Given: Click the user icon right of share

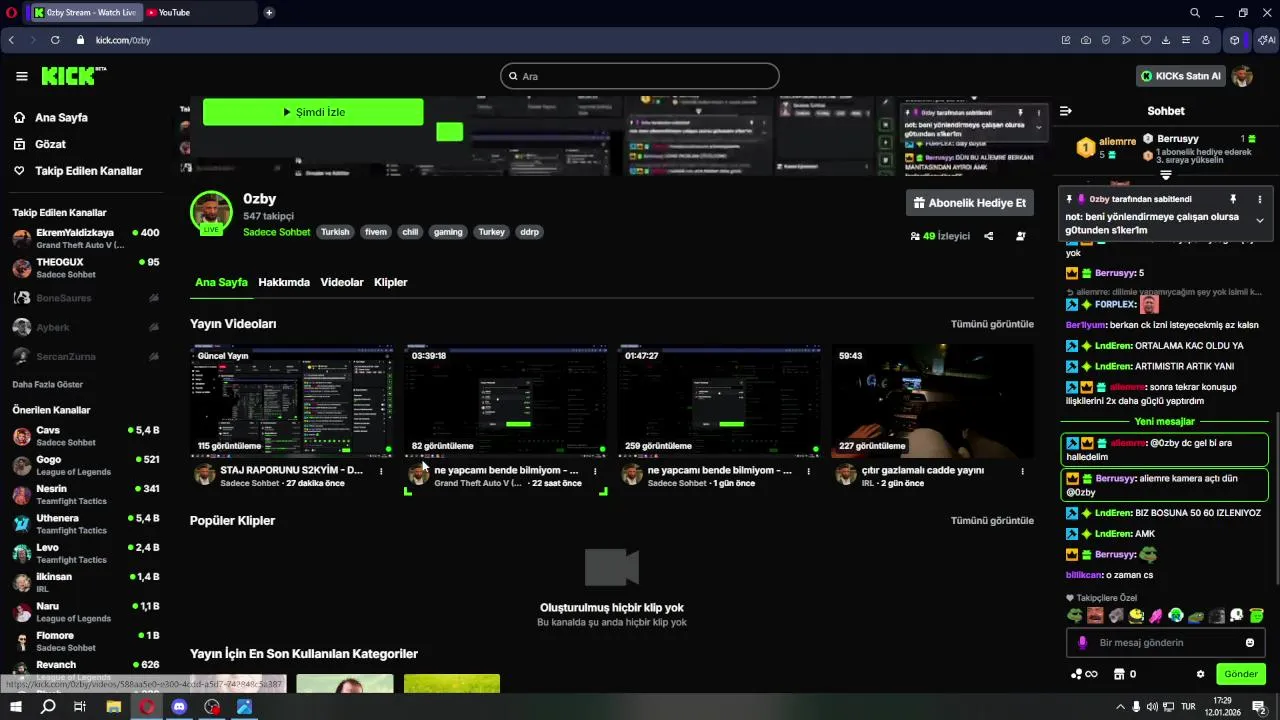Looking at the screenshot, I should (x=1021, y=237).
